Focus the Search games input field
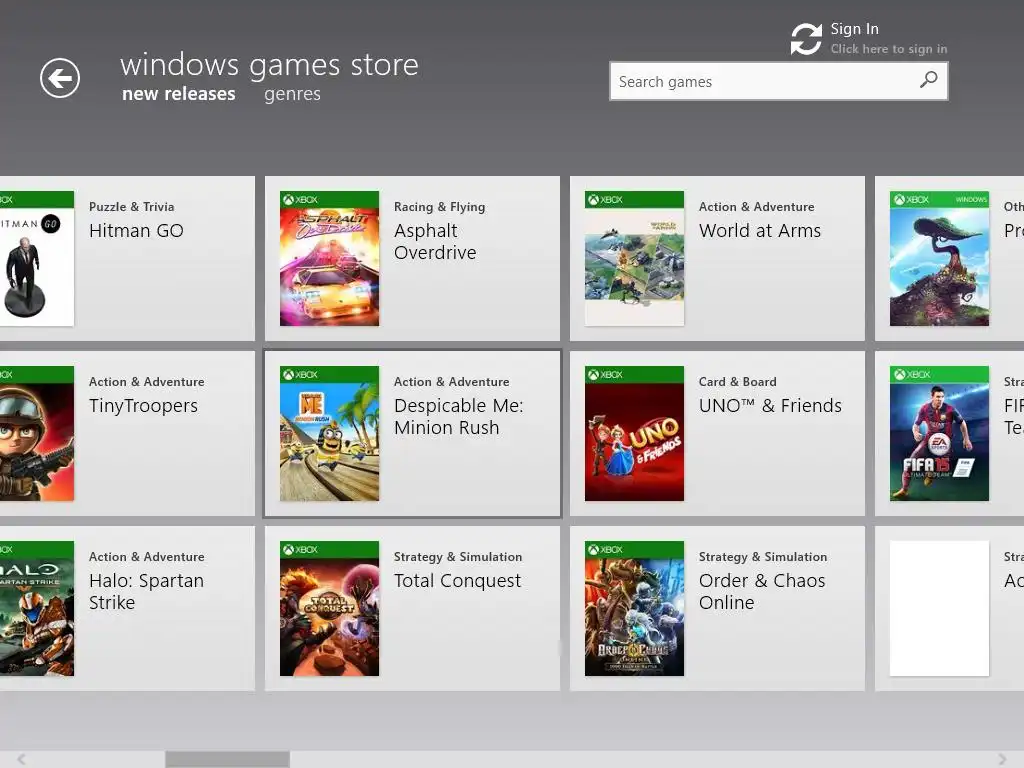 [778, 82]
